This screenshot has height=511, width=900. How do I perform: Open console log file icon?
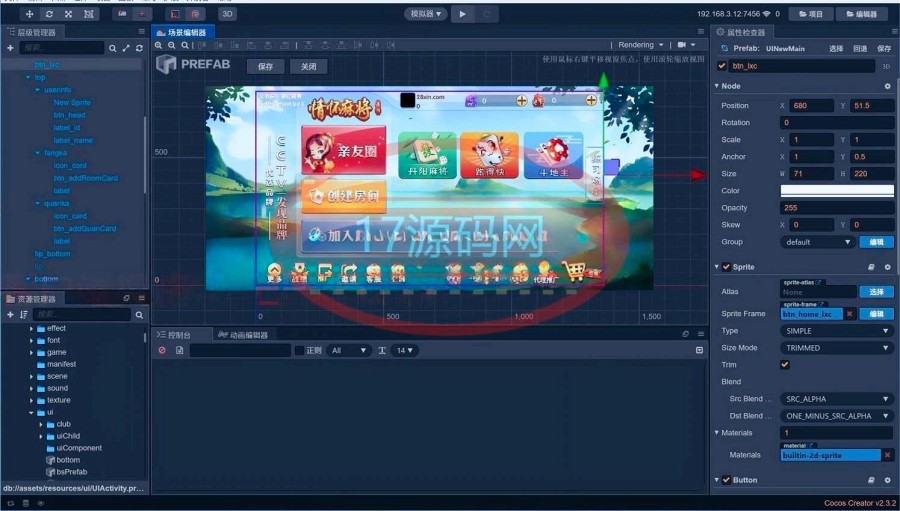pos(180,350)
